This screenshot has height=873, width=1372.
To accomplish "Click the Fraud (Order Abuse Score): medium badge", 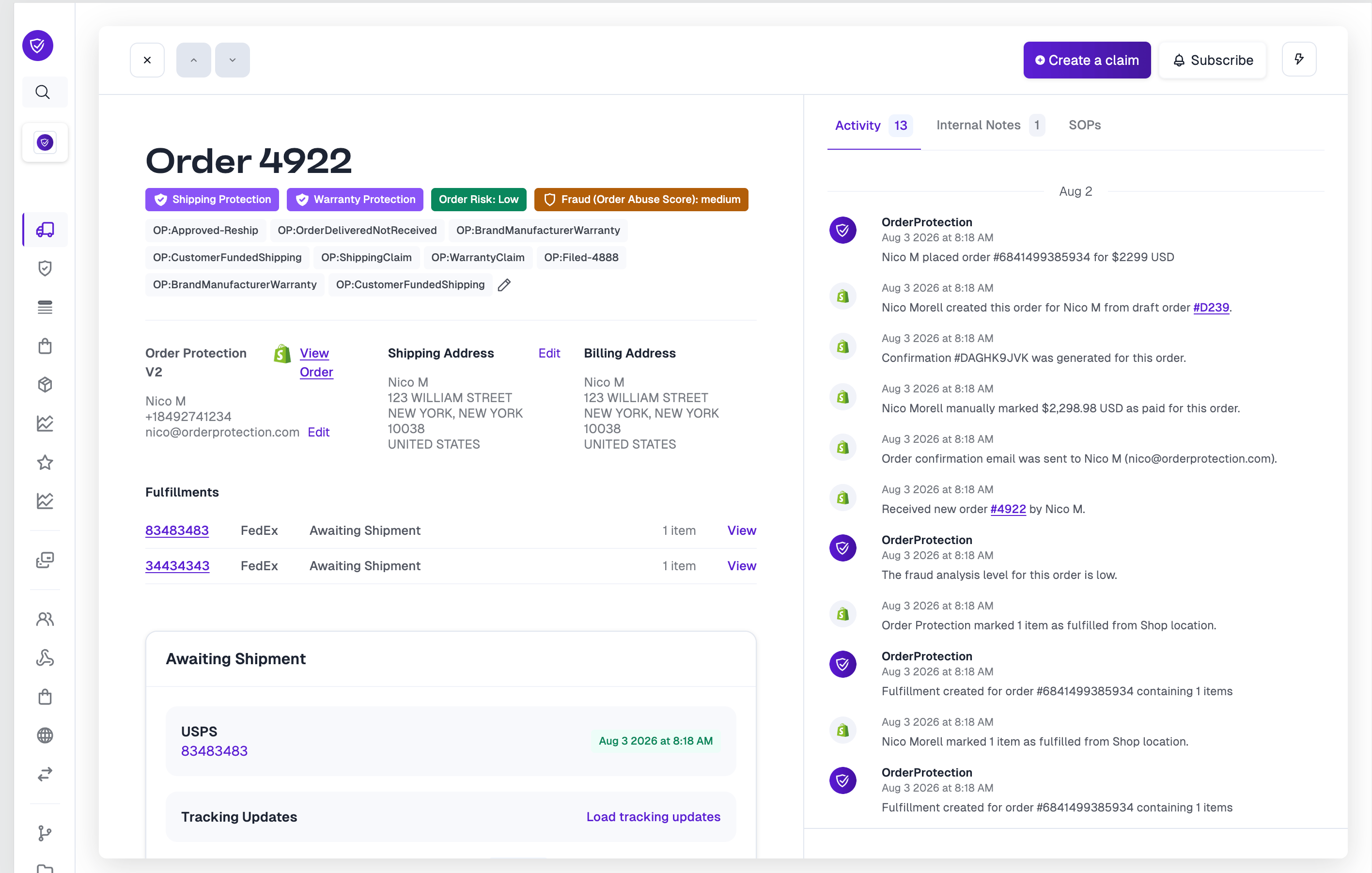I will (x=641, y=200).
